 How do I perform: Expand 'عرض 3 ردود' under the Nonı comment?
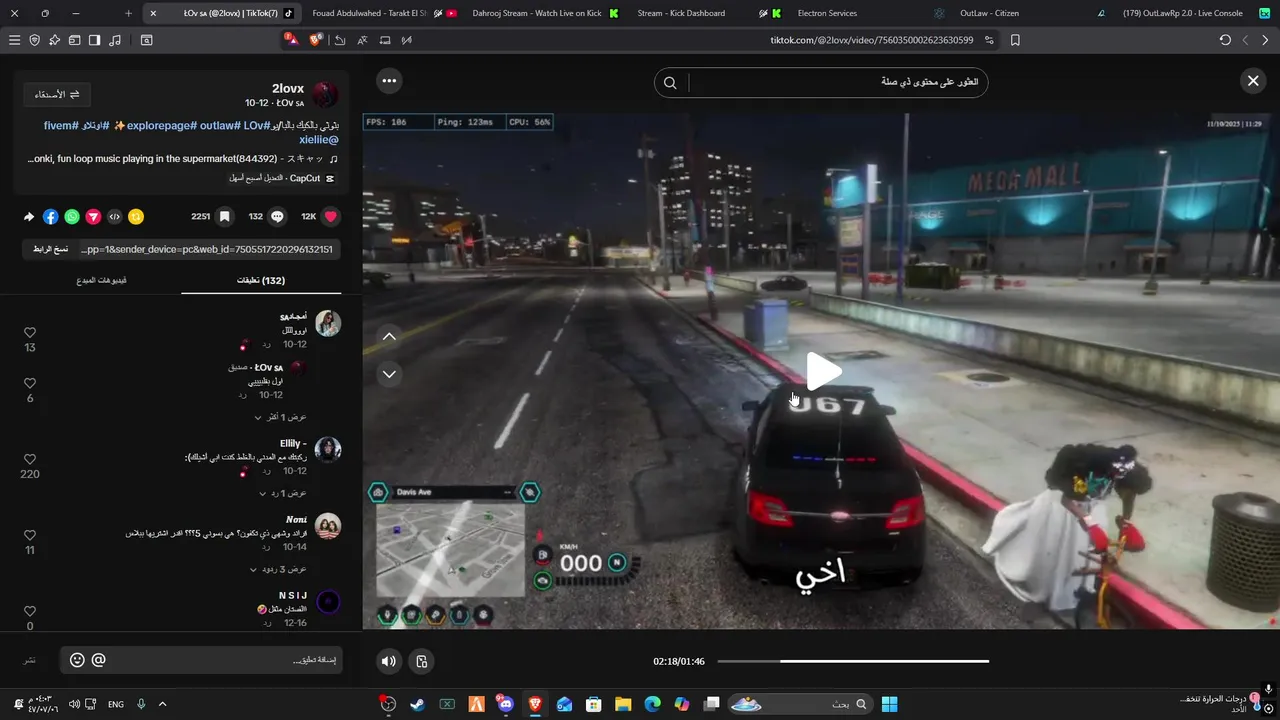[x=278, y=569]
